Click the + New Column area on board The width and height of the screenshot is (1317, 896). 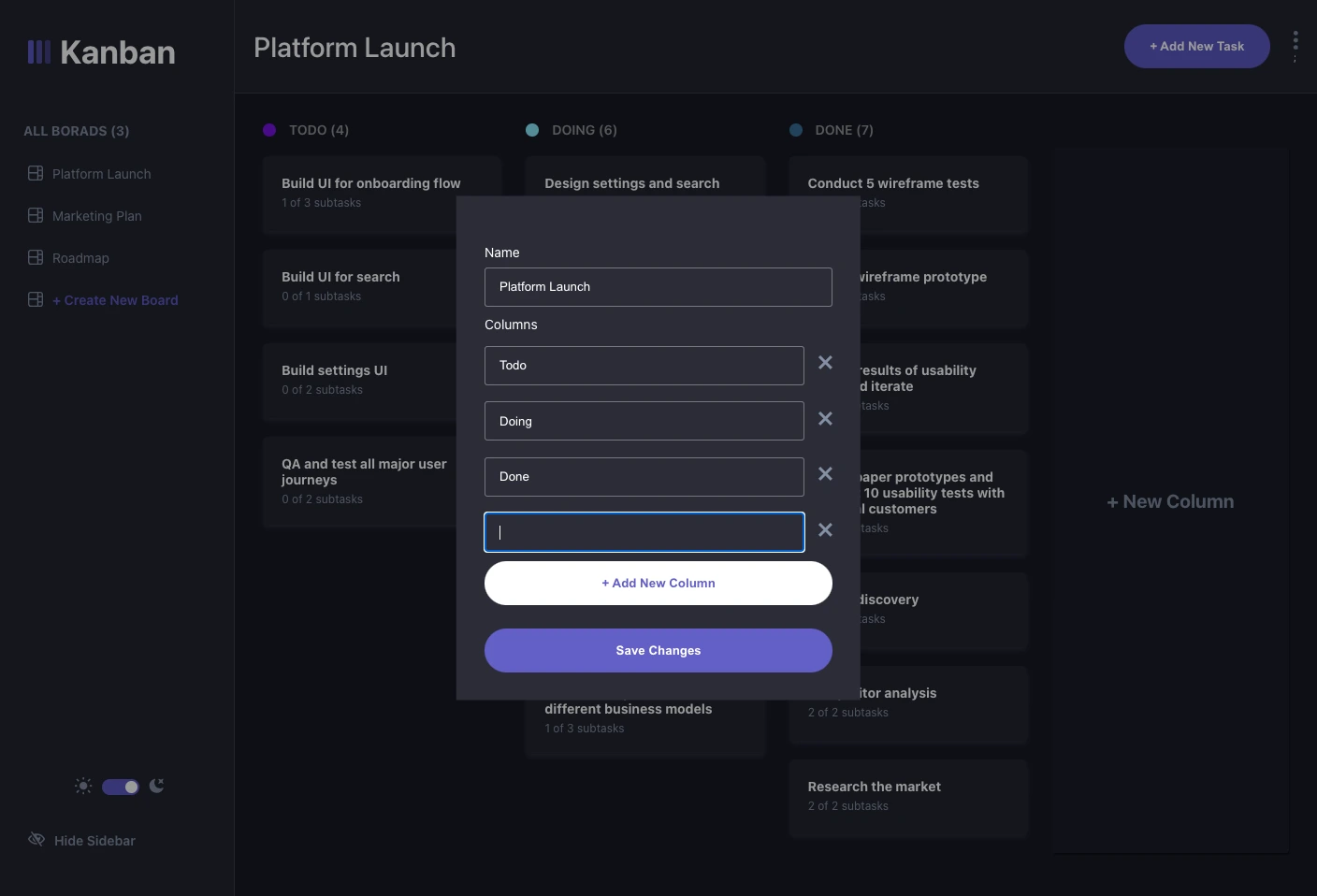click(x=1171, y=501)
